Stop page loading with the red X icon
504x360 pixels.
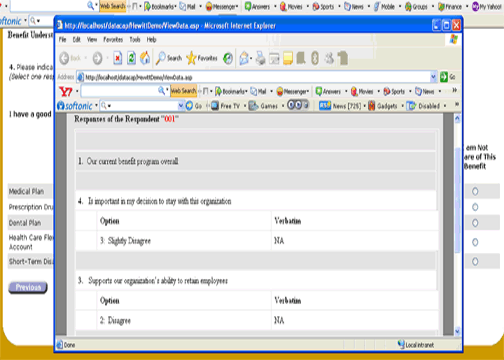click(x=117, y=59)
